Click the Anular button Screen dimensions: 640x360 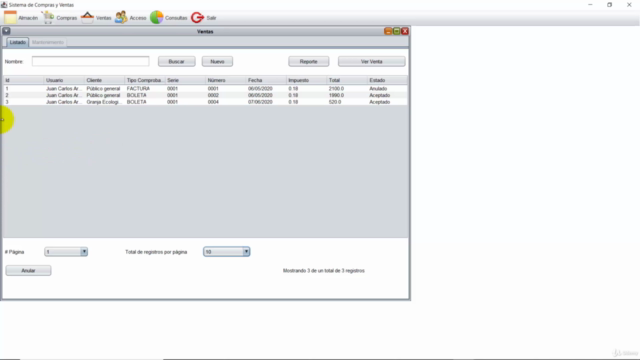pos(28,271)
